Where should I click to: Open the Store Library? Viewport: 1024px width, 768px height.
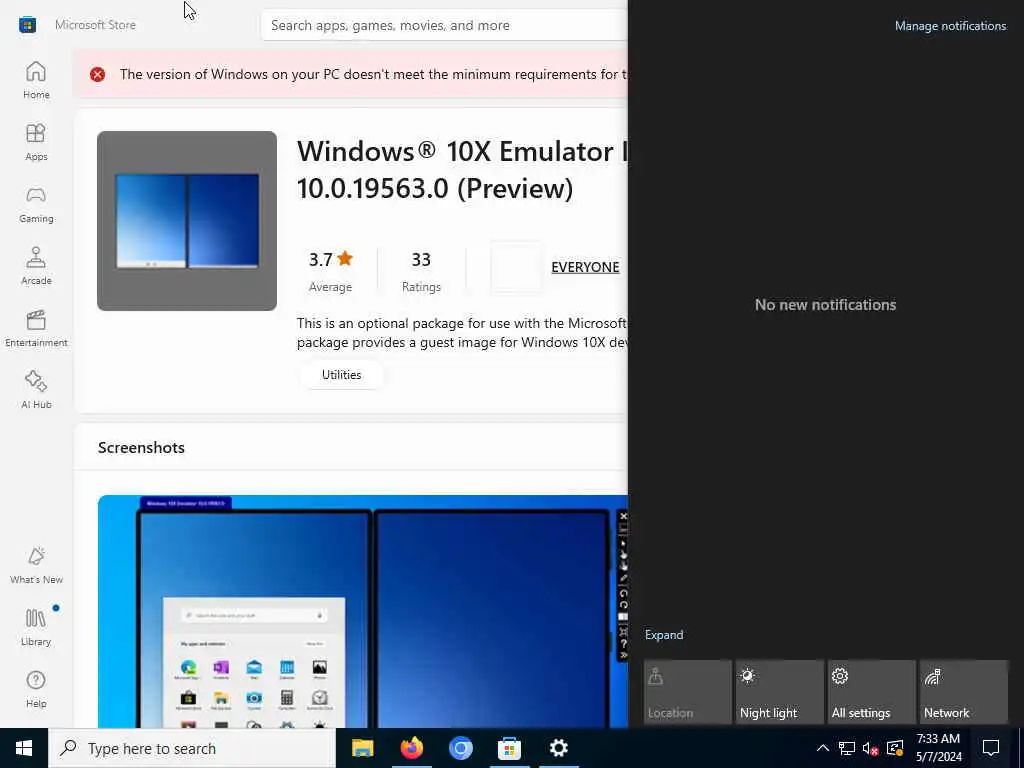(36, 628)
